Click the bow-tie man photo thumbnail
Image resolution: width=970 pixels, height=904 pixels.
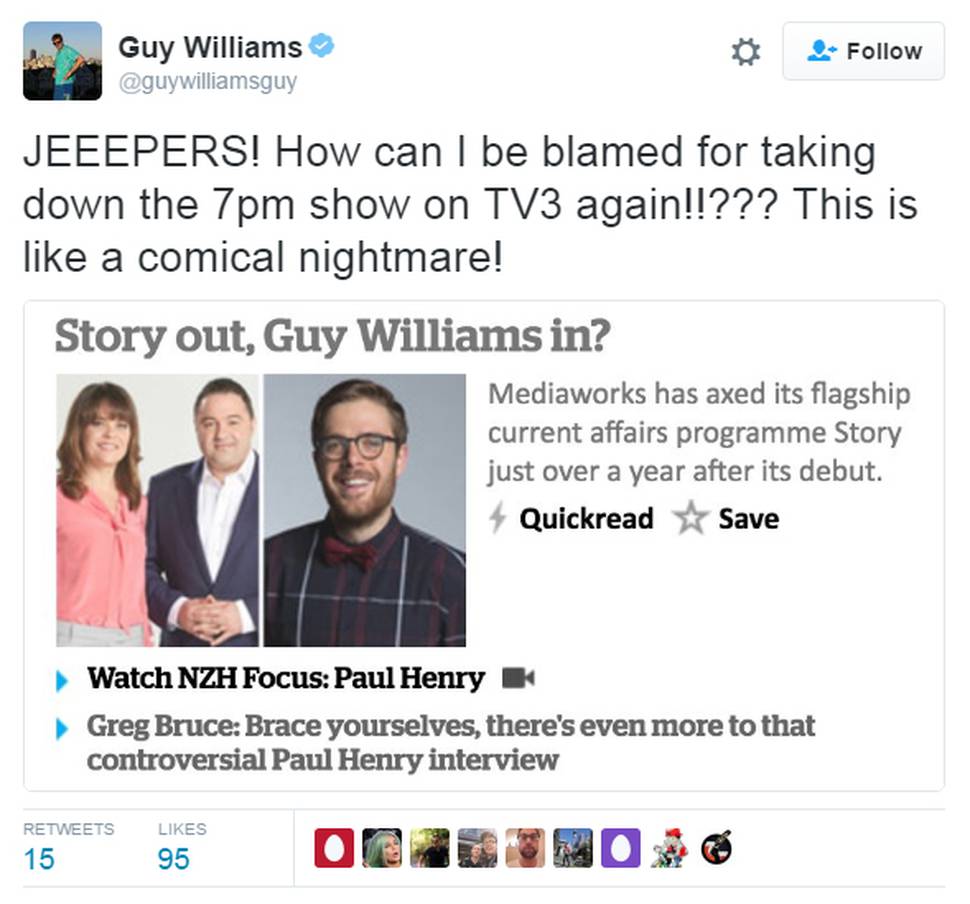pyautogui.click(x=365, y=510)
